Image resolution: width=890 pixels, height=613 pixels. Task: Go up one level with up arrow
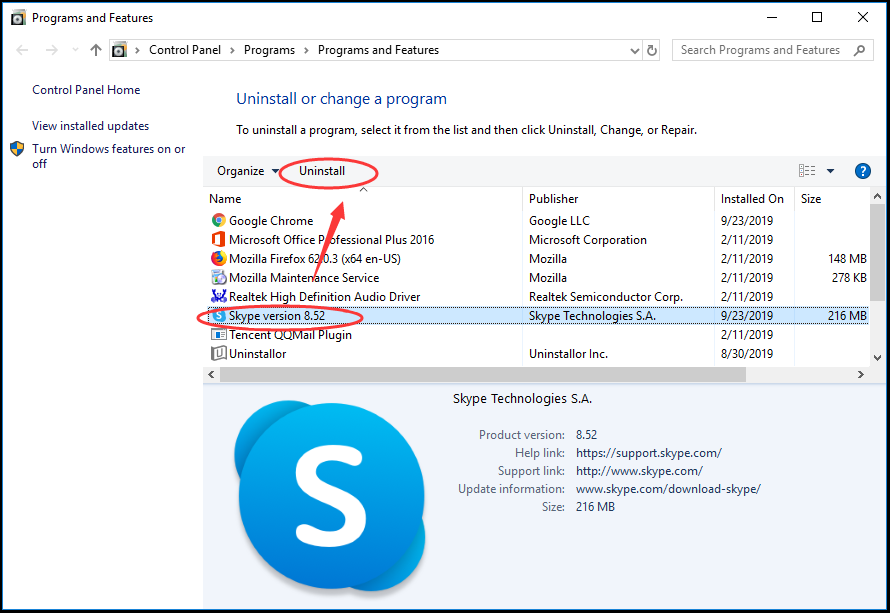coord(96,50)
